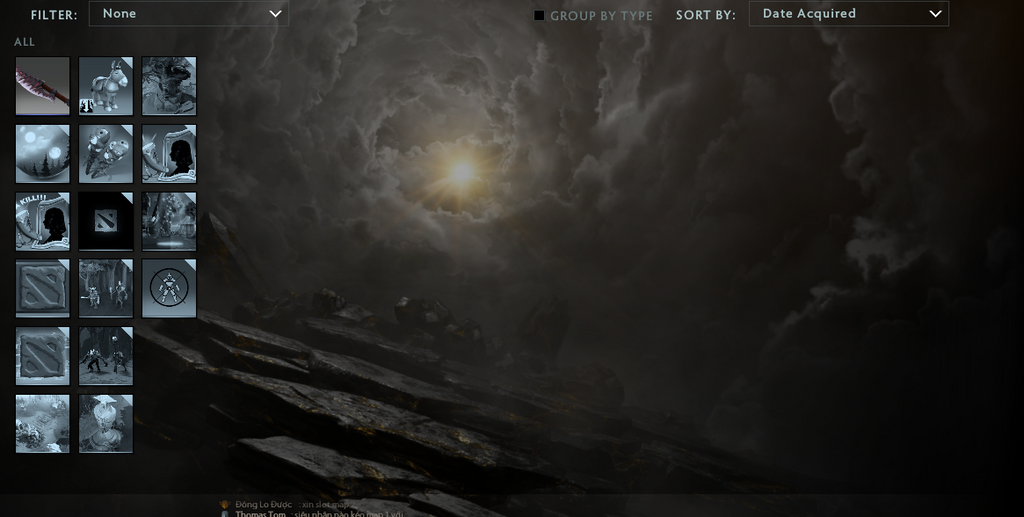The image size is (1024, 517).
Task: Open the snowy terrain map item
Action: 43,423
